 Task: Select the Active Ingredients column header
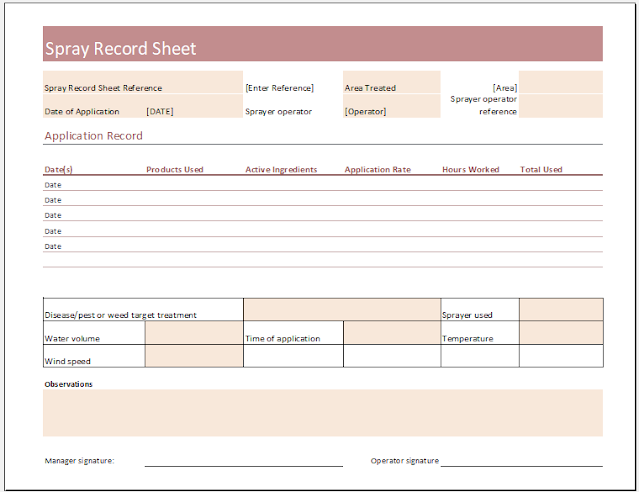281,170
